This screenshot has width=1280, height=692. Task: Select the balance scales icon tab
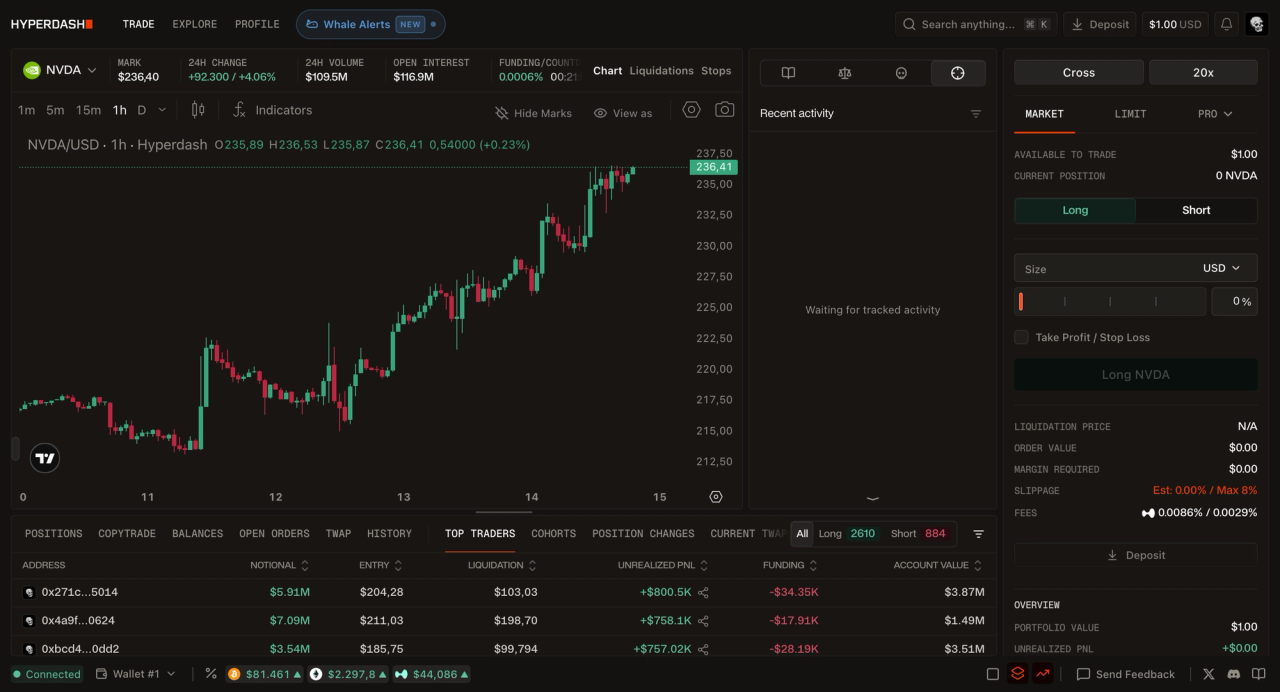[x=845, y=73]
